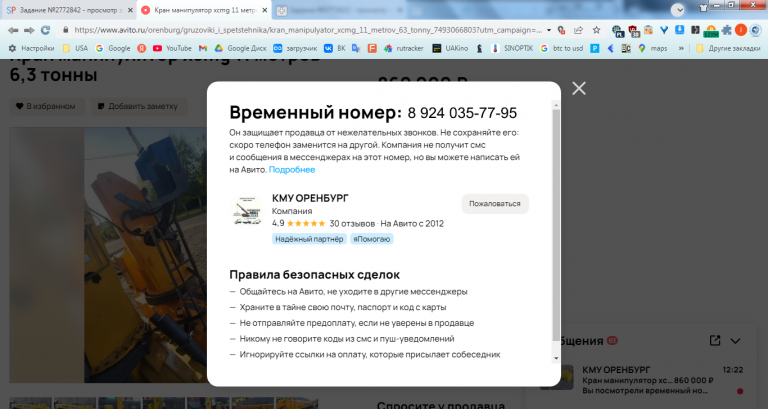The image size is (768, 409).
Task: Click the blue 'Y' extension icon
Action: point(664,30)
